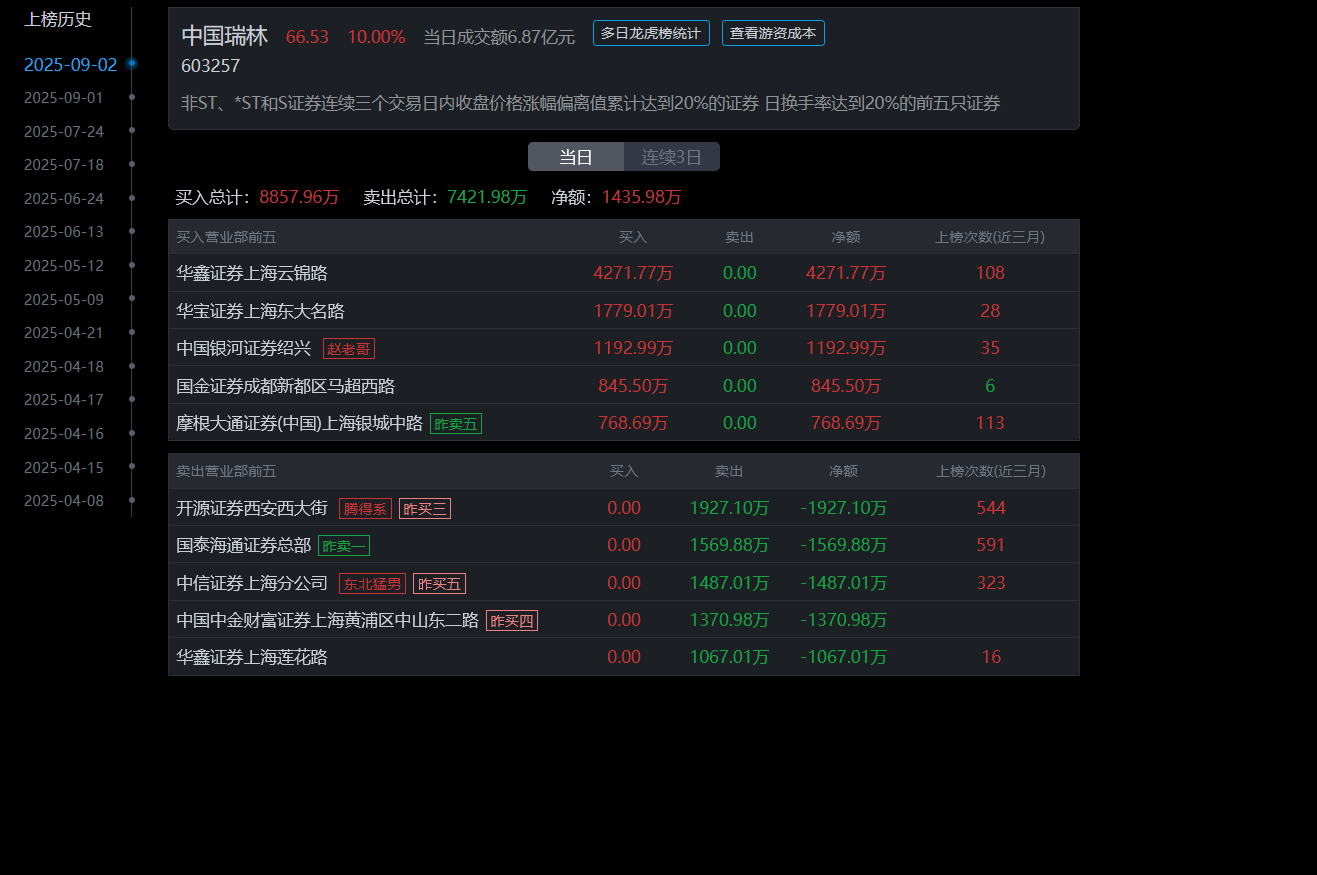Select history date 2025-05-09

(63, 299)
